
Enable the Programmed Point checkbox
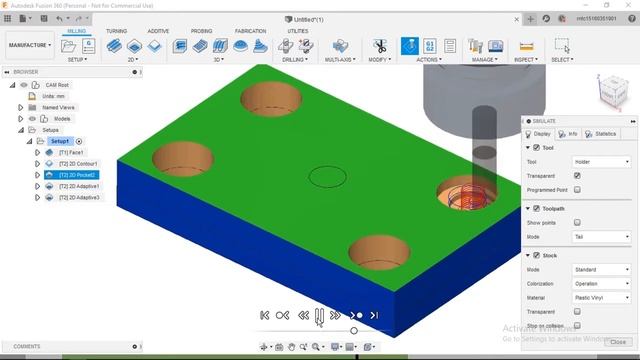pyautogui.click(x=577, y=190)
